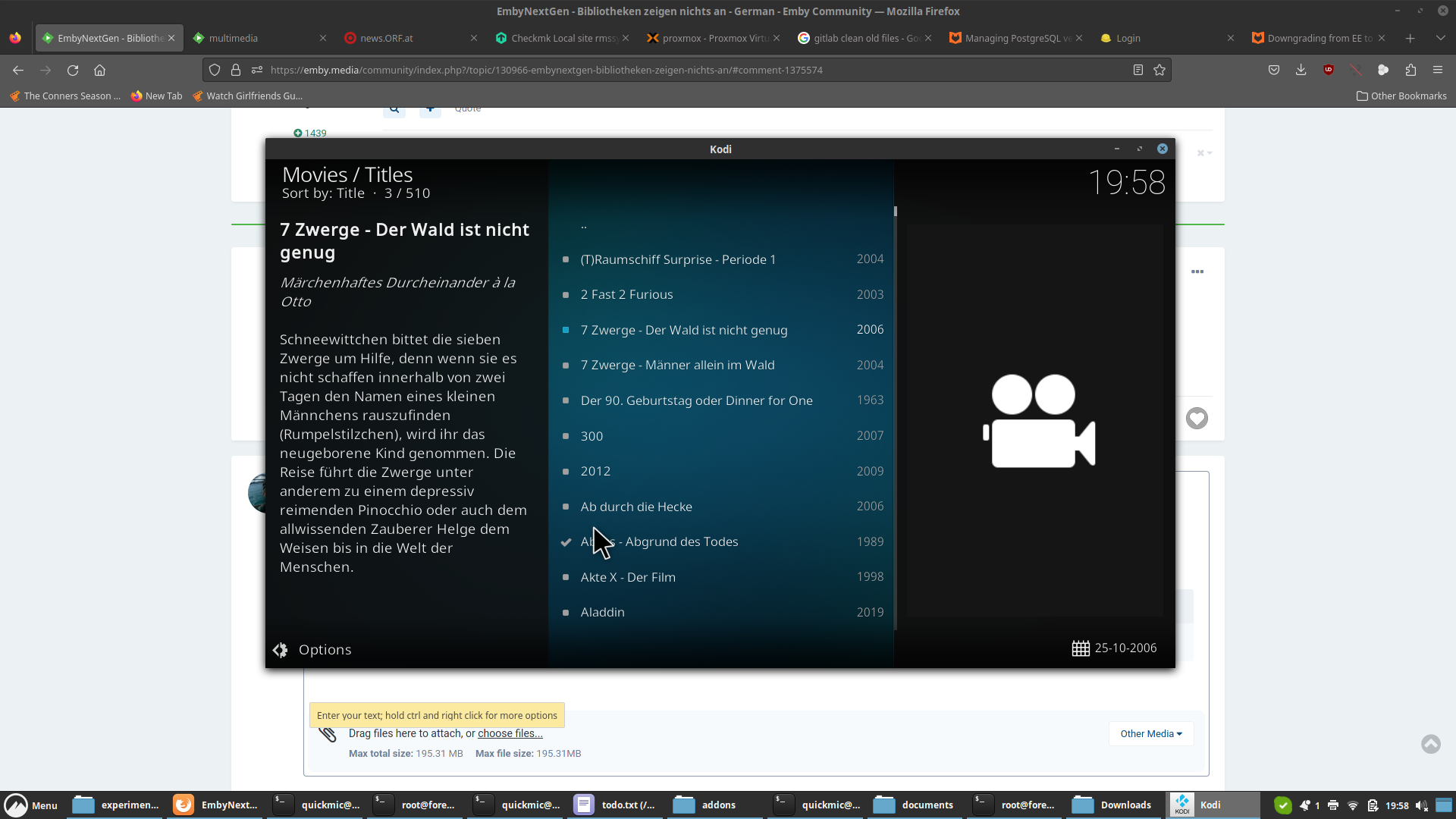This screenshot has height=819, width=1456.
Task: Click scroll-to-top arrow circle icon
Action: (1430, 744)
